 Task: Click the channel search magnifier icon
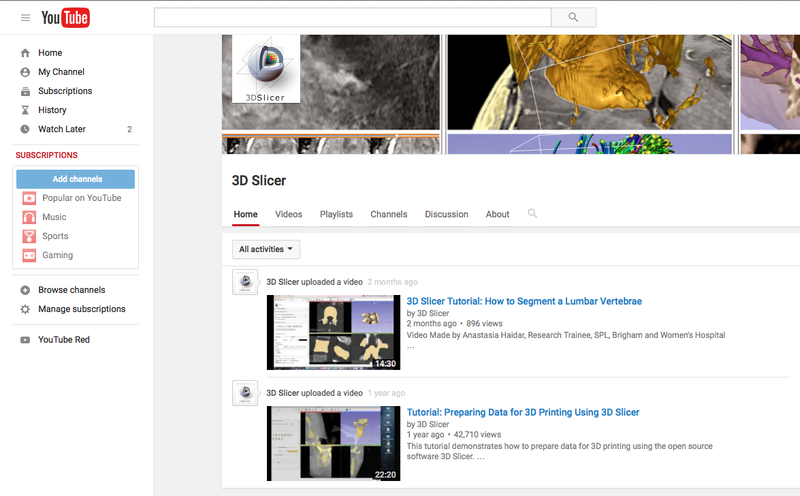532,214
